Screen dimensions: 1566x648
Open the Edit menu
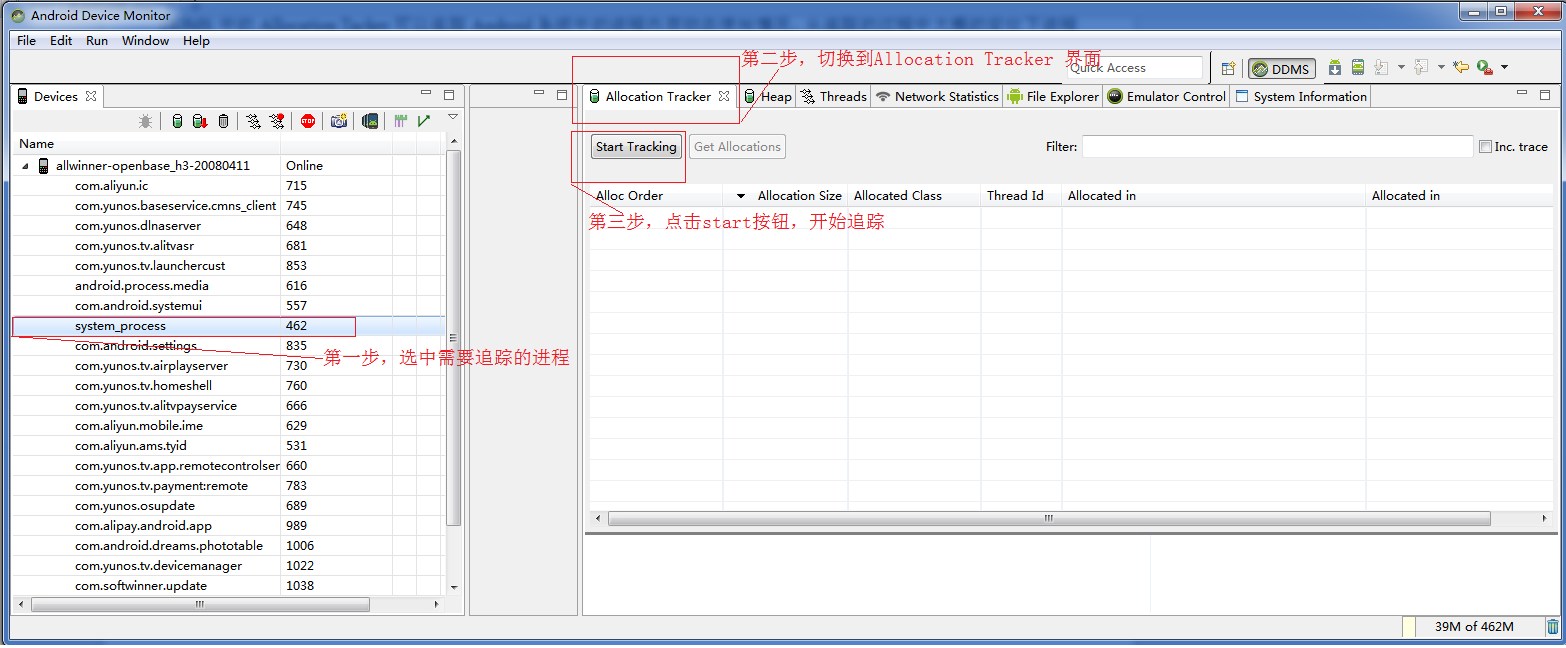tap(61, 41)
